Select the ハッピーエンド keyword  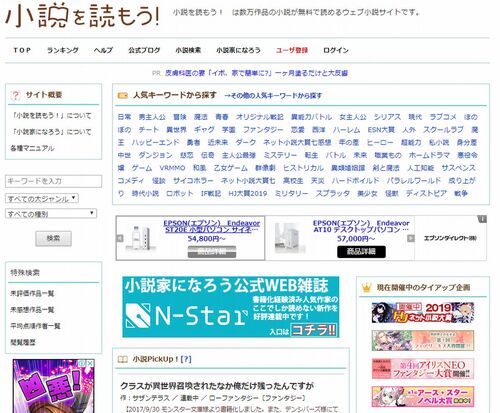point(155,142)
